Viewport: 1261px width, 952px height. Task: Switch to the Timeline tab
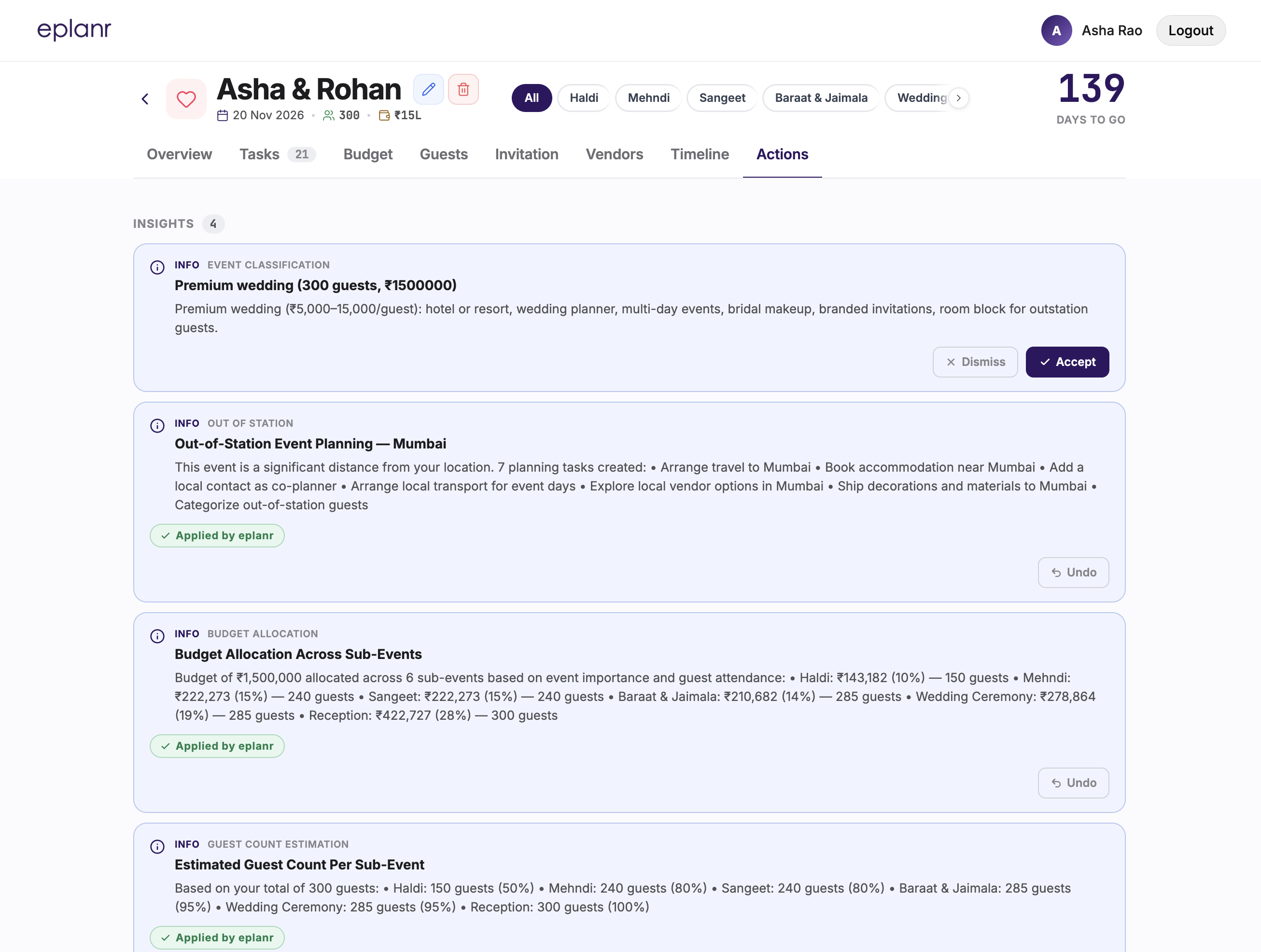point(700,154)
